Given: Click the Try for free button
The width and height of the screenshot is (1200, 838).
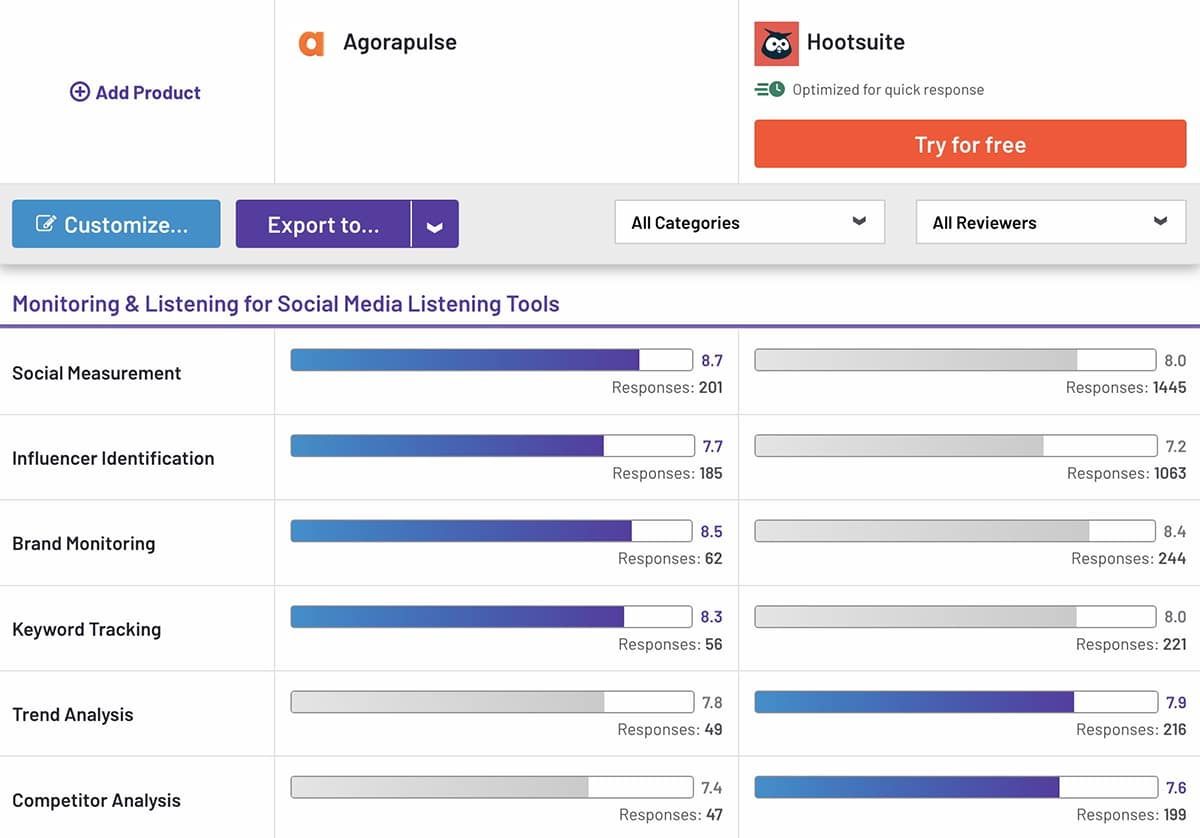Looking at the screenshot, I should (x=970, y=144).
